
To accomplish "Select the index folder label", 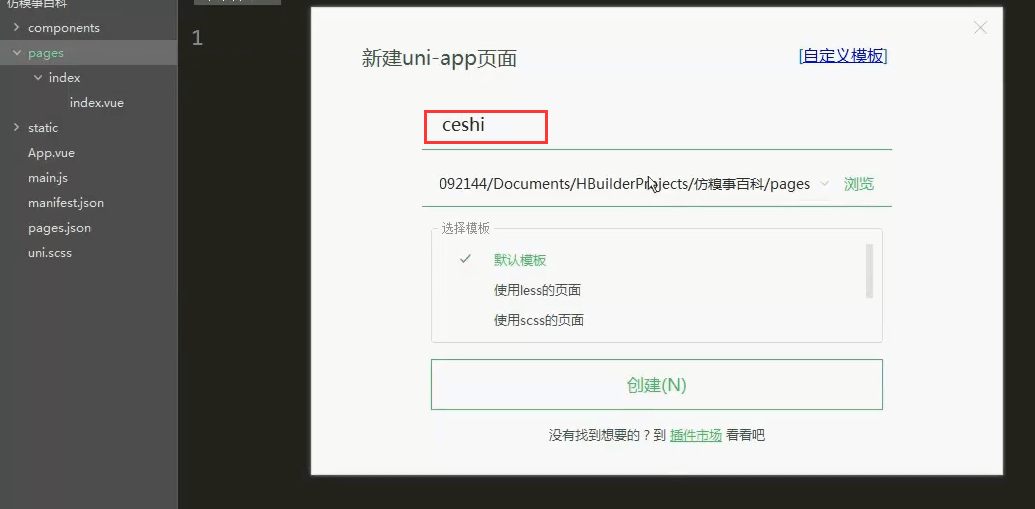I will 65,78.
